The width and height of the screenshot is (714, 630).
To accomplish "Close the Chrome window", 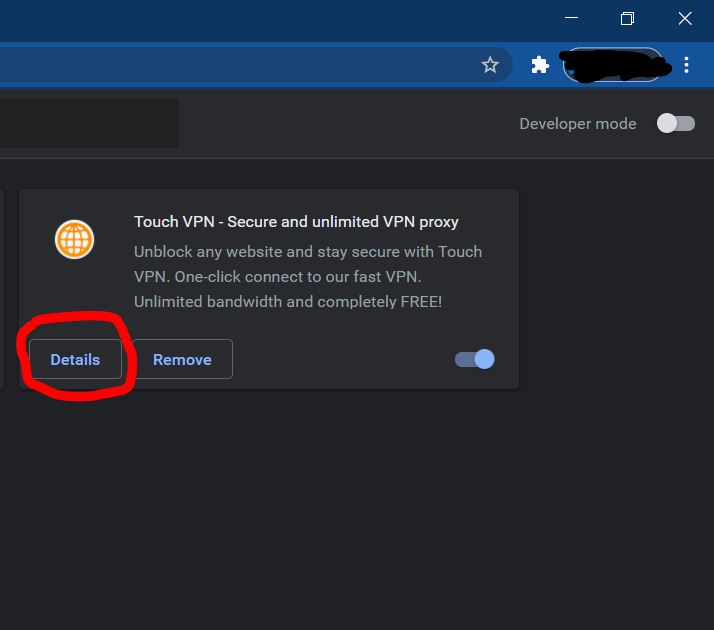I will [685, 18].
